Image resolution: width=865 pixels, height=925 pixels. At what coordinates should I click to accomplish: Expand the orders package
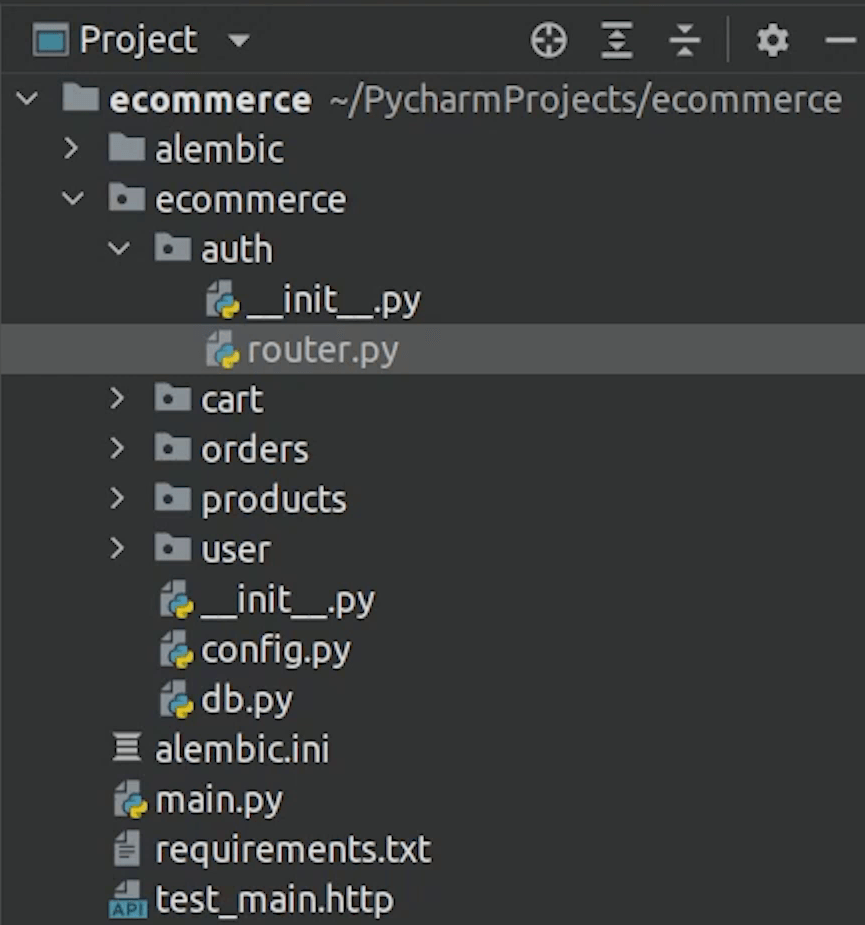pos(119,449)
